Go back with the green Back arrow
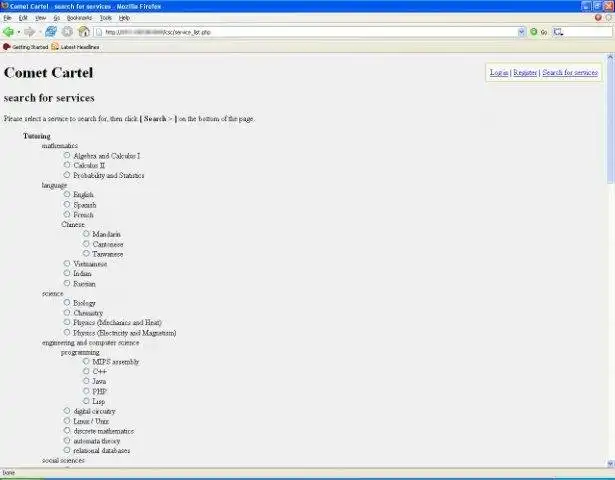615x480 pixels. [8, 32]
